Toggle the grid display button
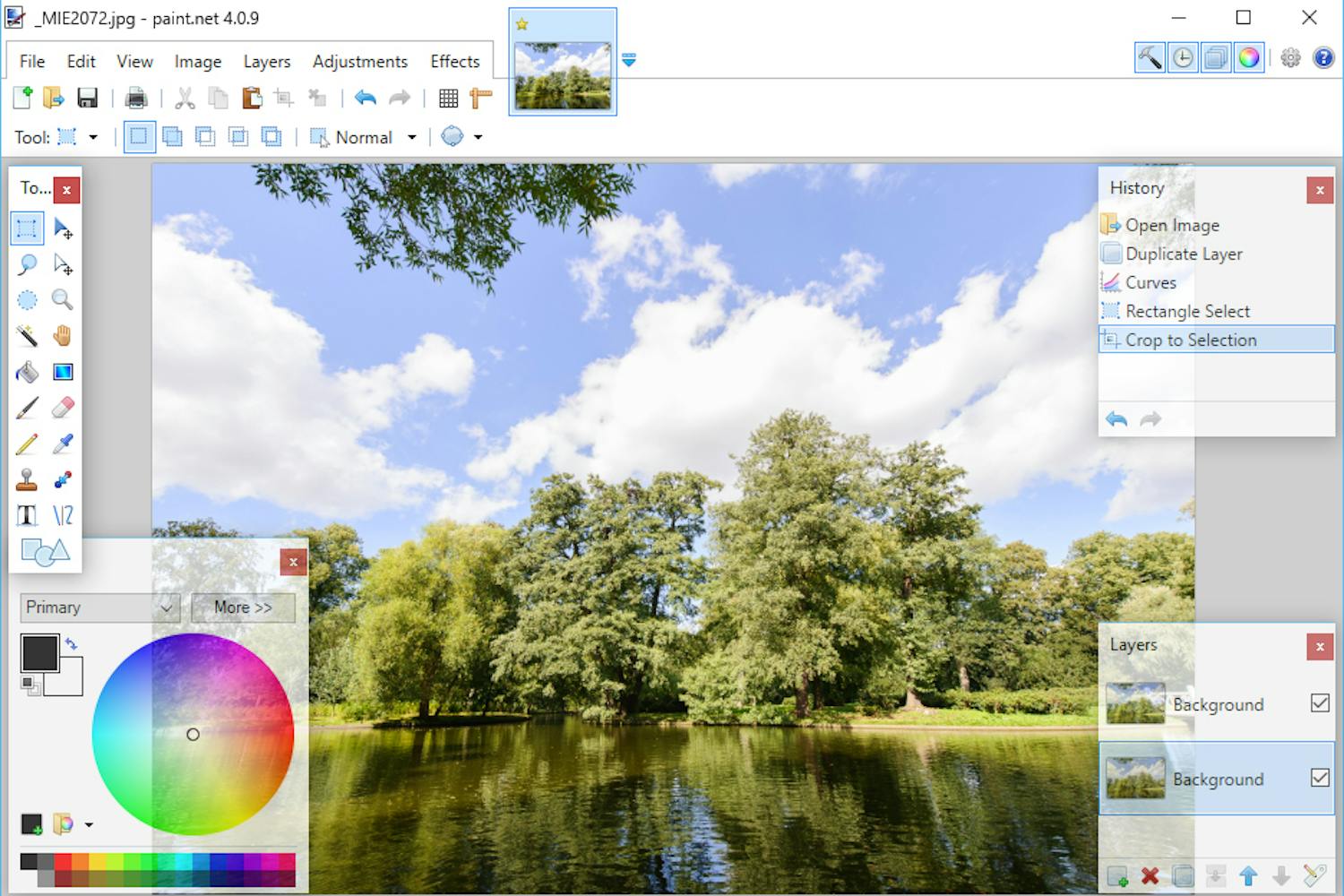The height and width of the screenshot is (896, 1344). [x=448, y=98]
